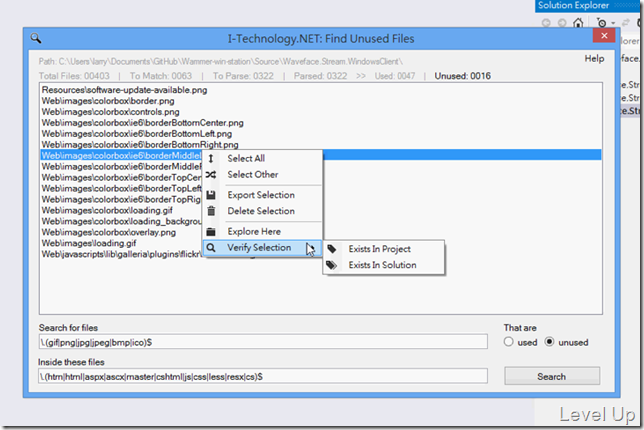Click the Select Other shuffle icon
The image size is (644, 430).
pos(211,175)
